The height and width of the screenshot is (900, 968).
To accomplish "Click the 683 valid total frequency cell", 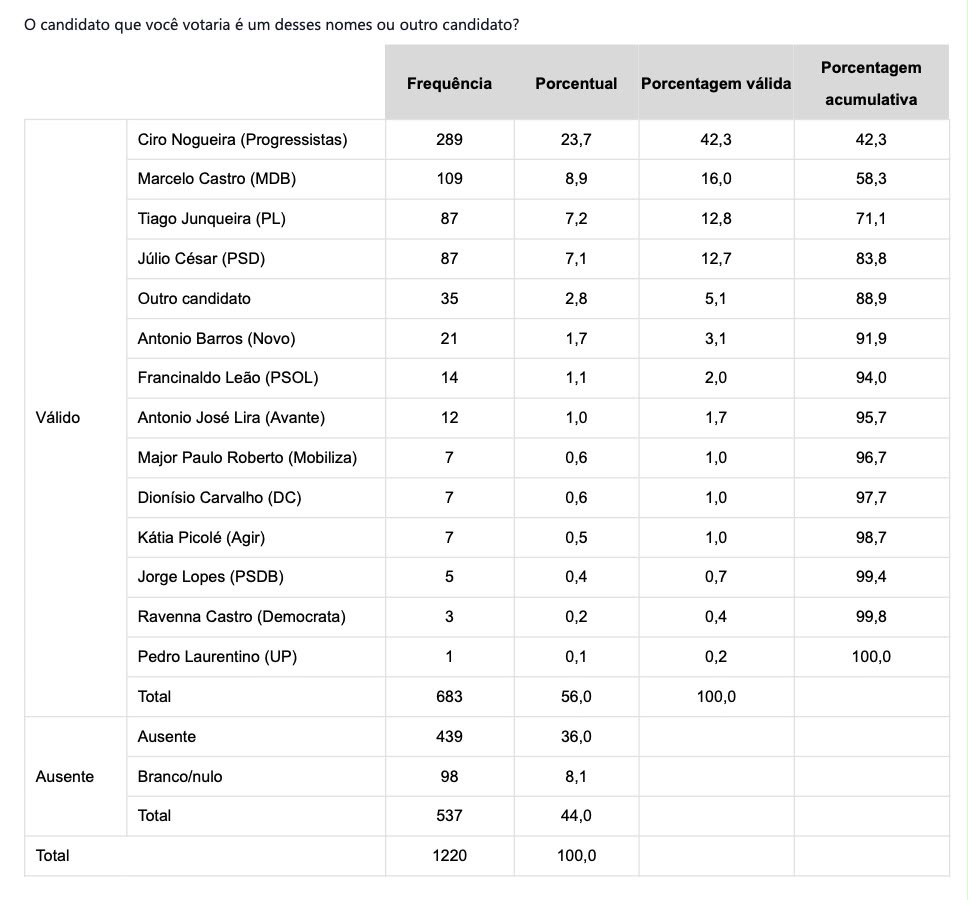I will [449, 697].
